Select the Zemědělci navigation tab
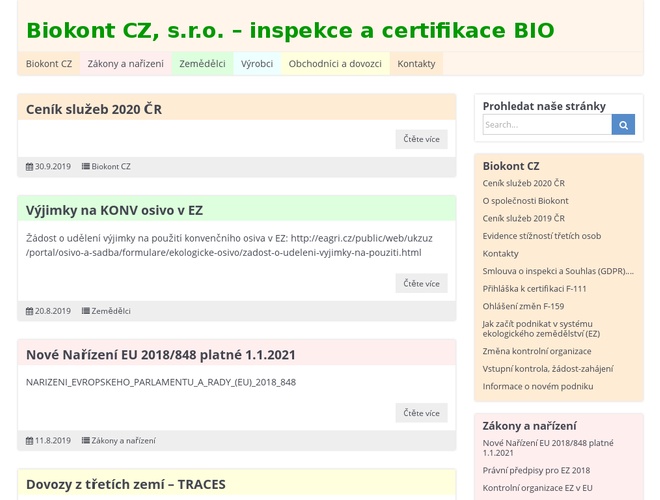 202,64
